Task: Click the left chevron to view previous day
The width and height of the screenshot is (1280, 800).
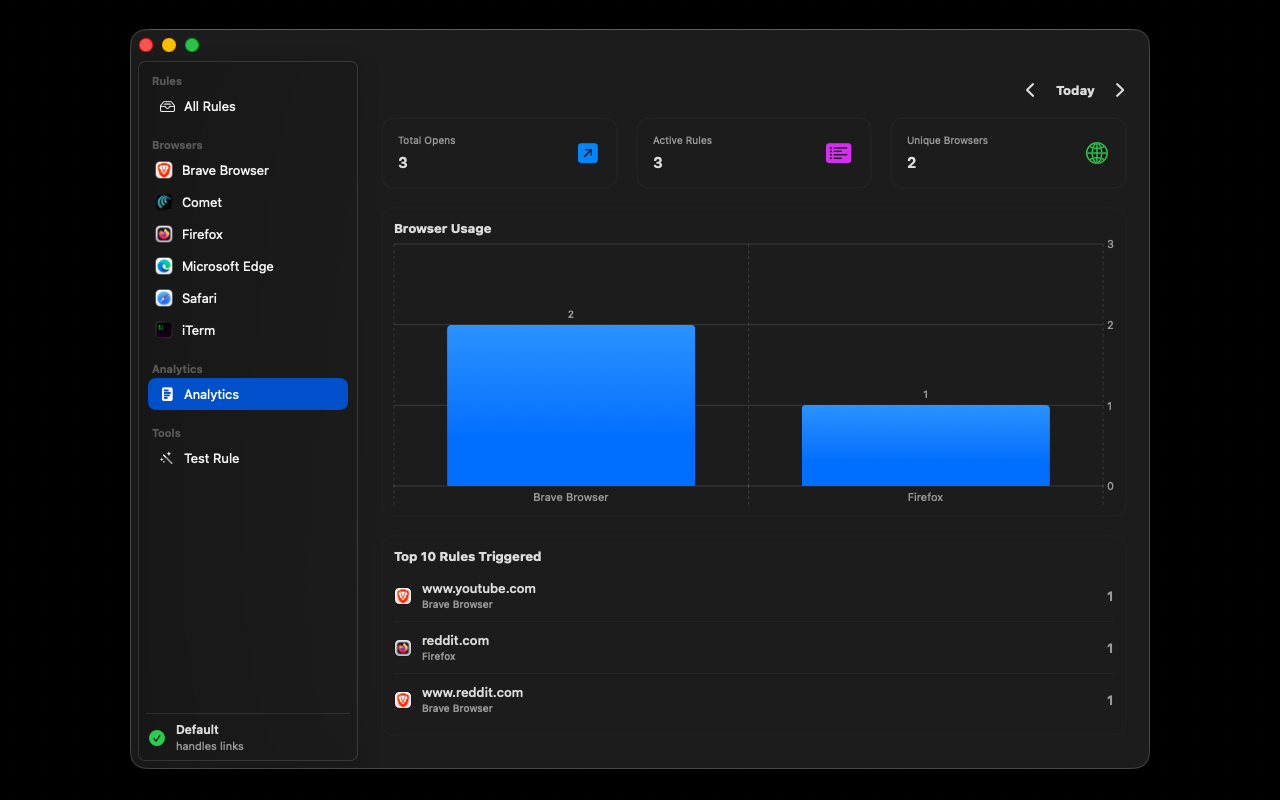Action: pos(1030,90)
